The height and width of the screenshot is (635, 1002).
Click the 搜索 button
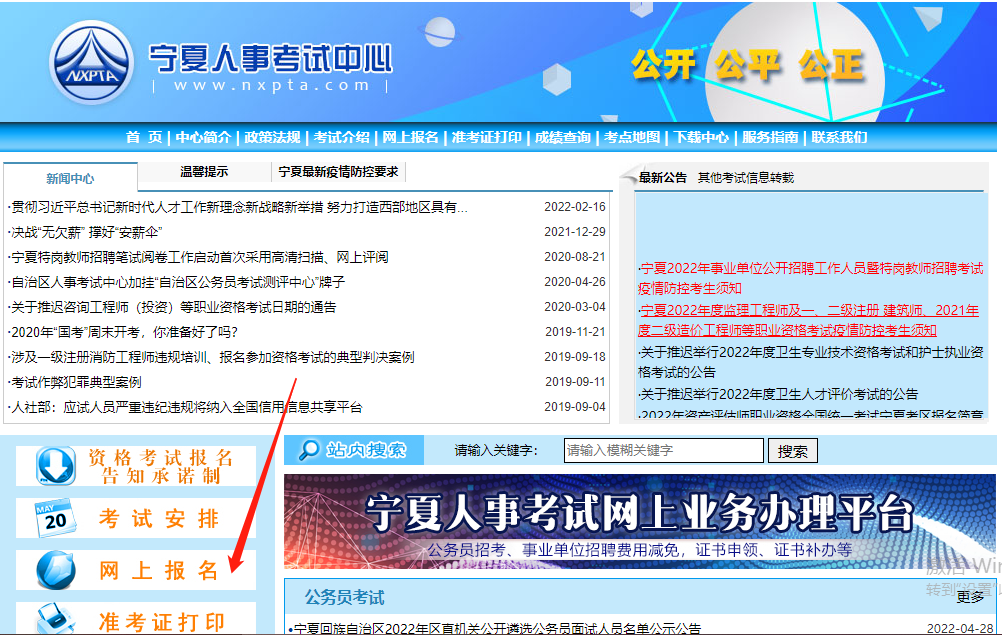tap(792, 451)
